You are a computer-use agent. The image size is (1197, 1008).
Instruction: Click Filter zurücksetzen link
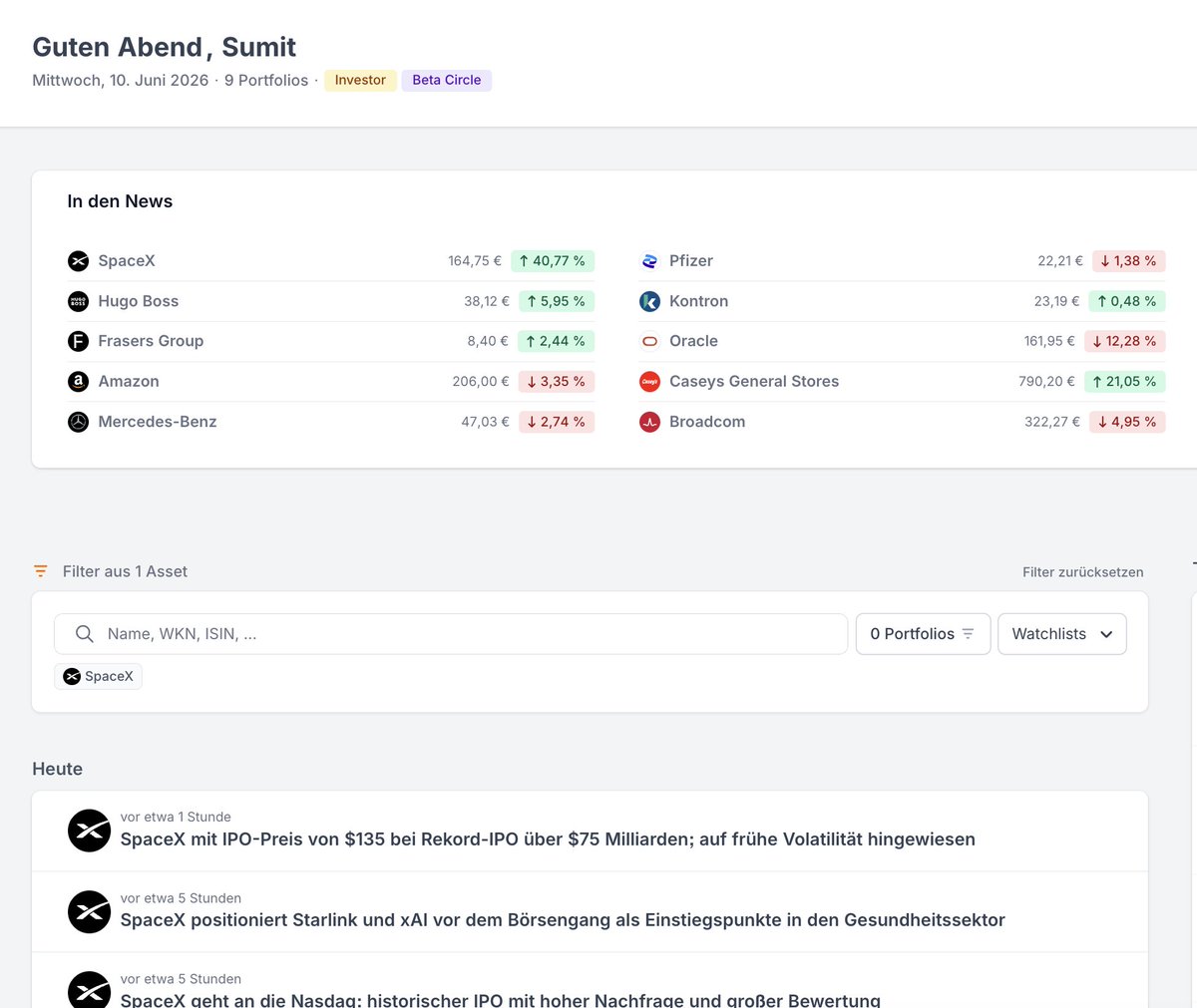pos(1083,572)
